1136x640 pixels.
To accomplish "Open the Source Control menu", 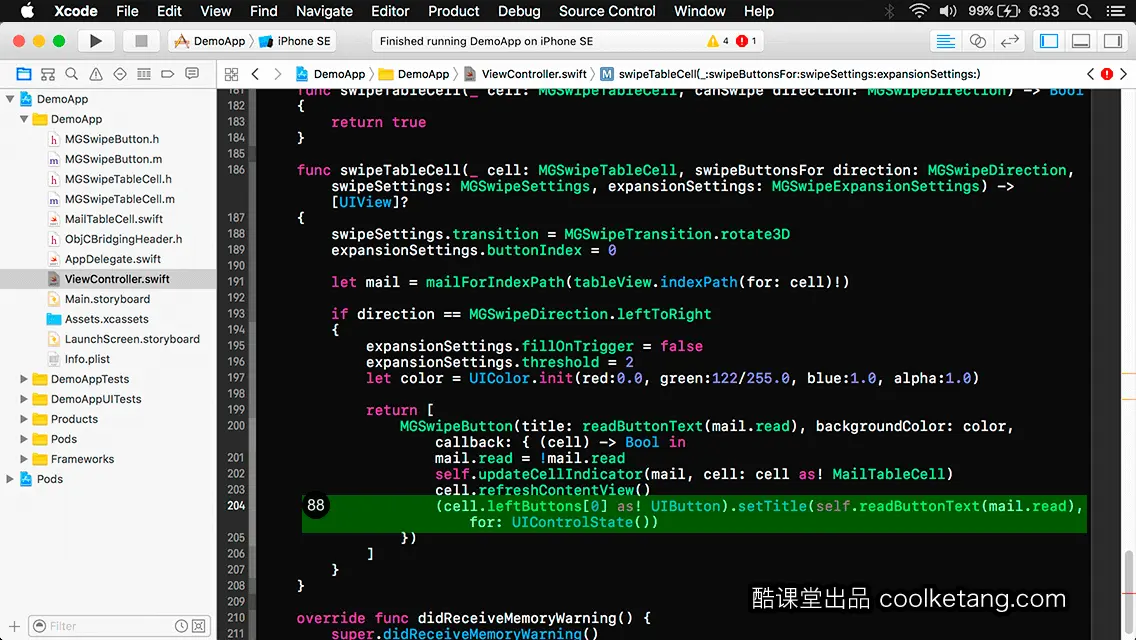I will [x=607, y=11].
